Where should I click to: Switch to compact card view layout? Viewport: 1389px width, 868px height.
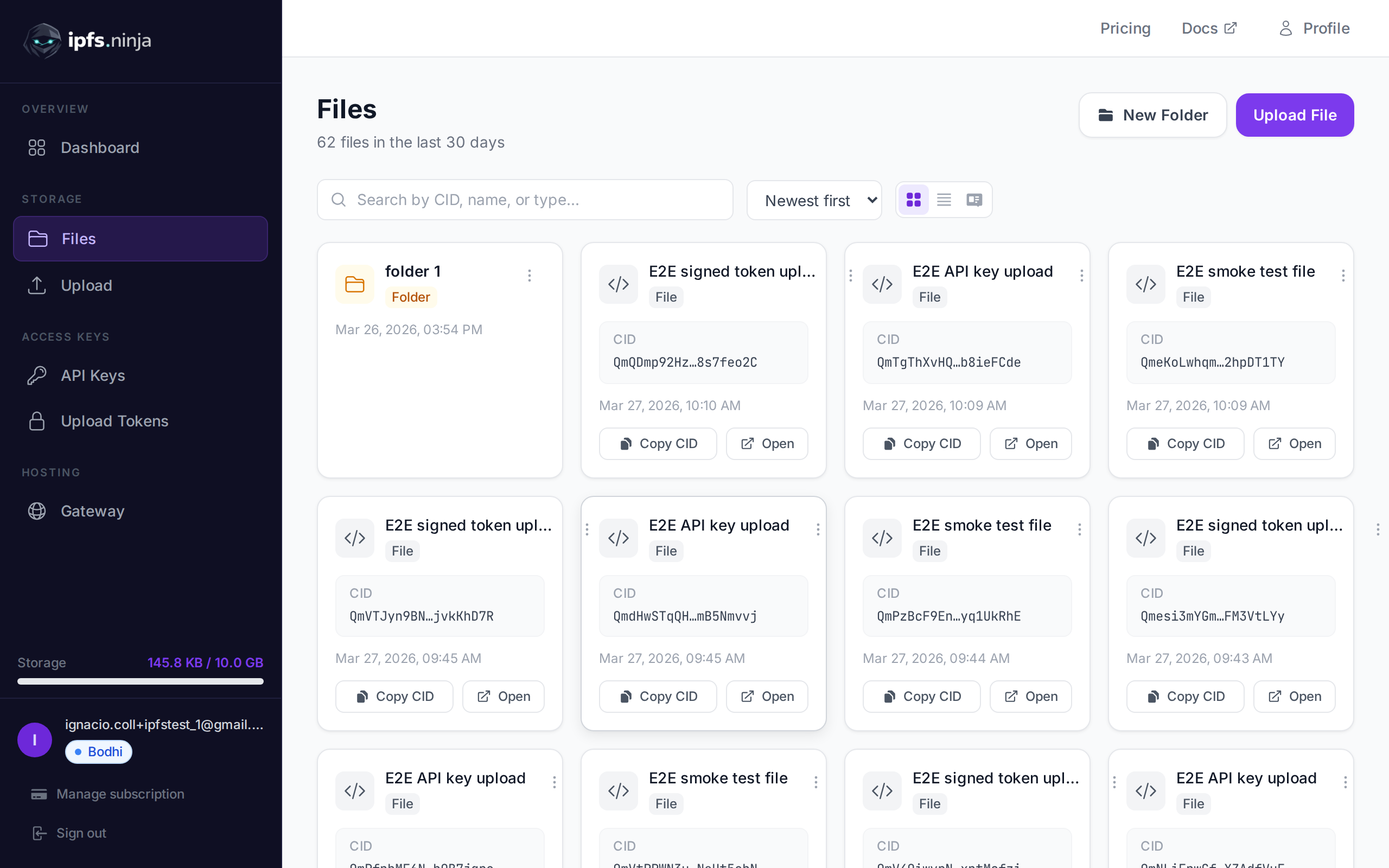(974, 199)
